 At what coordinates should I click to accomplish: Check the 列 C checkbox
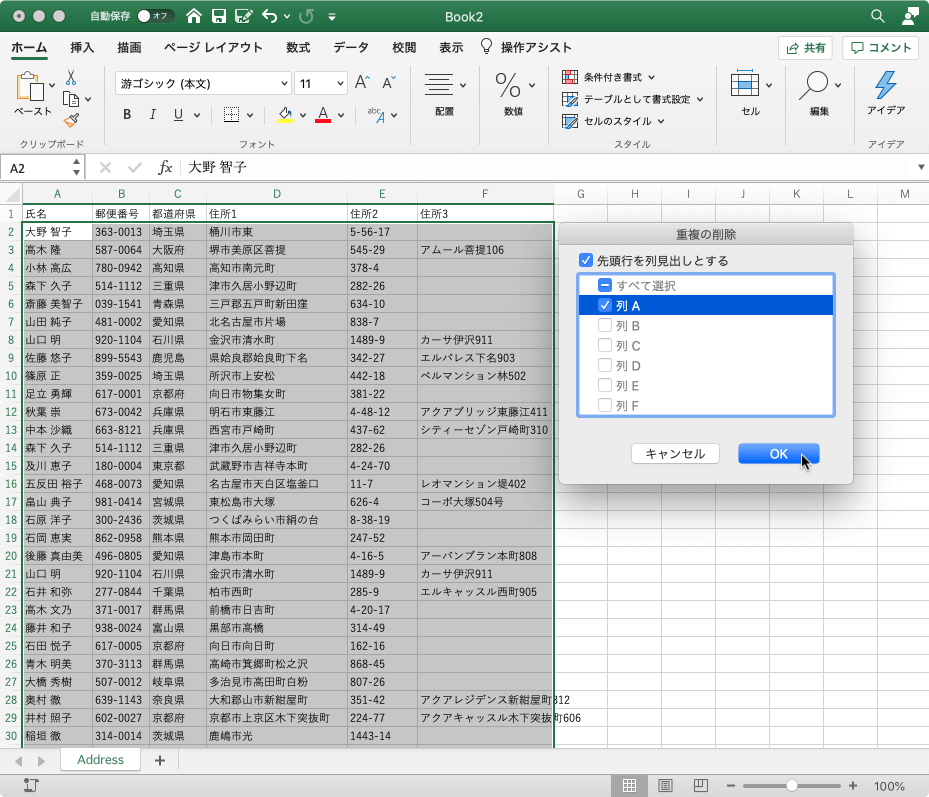point(604,345)
